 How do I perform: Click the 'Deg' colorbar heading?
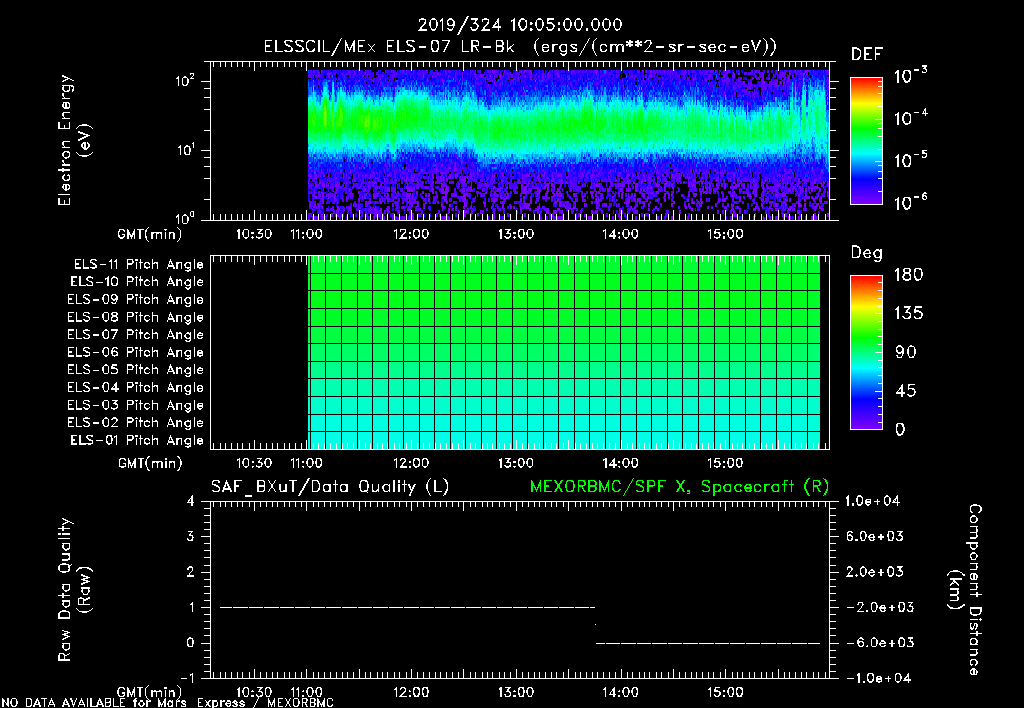pos(867,253)
